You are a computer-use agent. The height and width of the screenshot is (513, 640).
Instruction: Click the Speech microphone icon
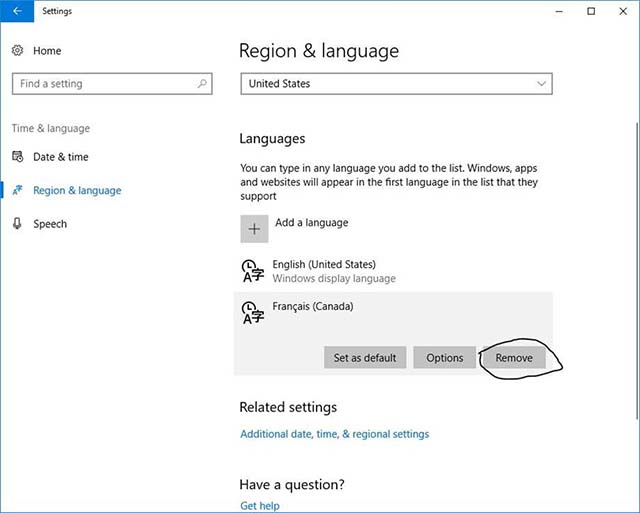click(18, 224)
